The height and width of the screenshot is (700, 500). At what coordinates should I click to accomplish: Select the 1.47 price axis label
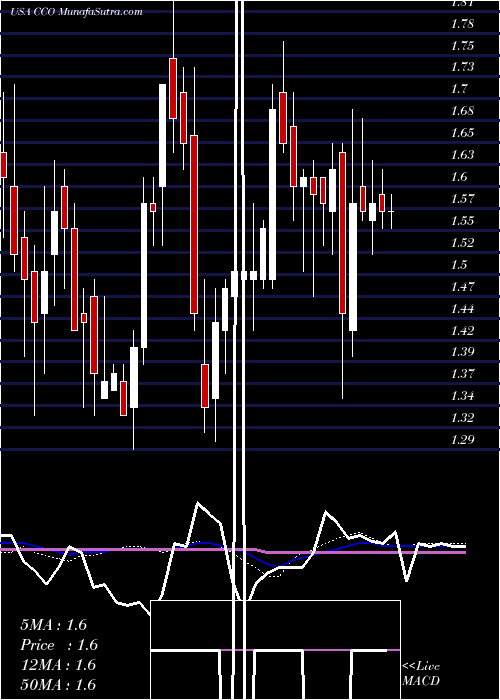pyautogui.click(x=462, y=287)
